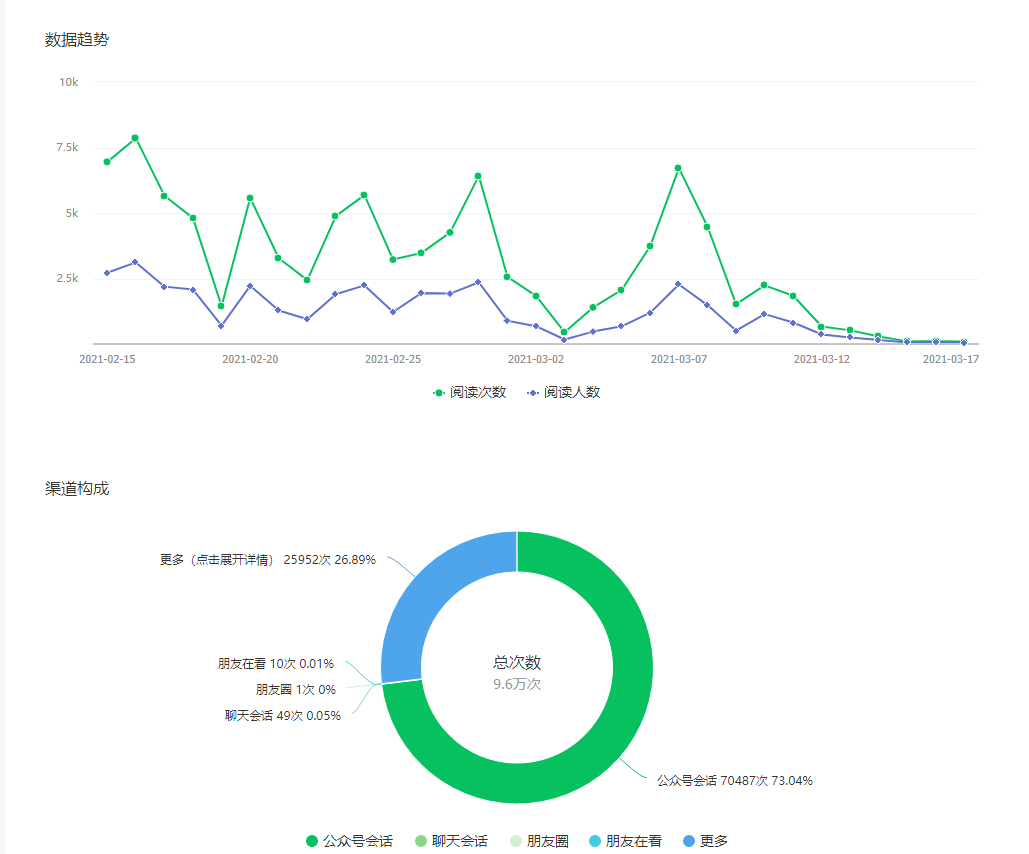The image size is (1029, 854).
Task: Click the 2021-03-17 x-axis label
Action: [x=951, y=359]
